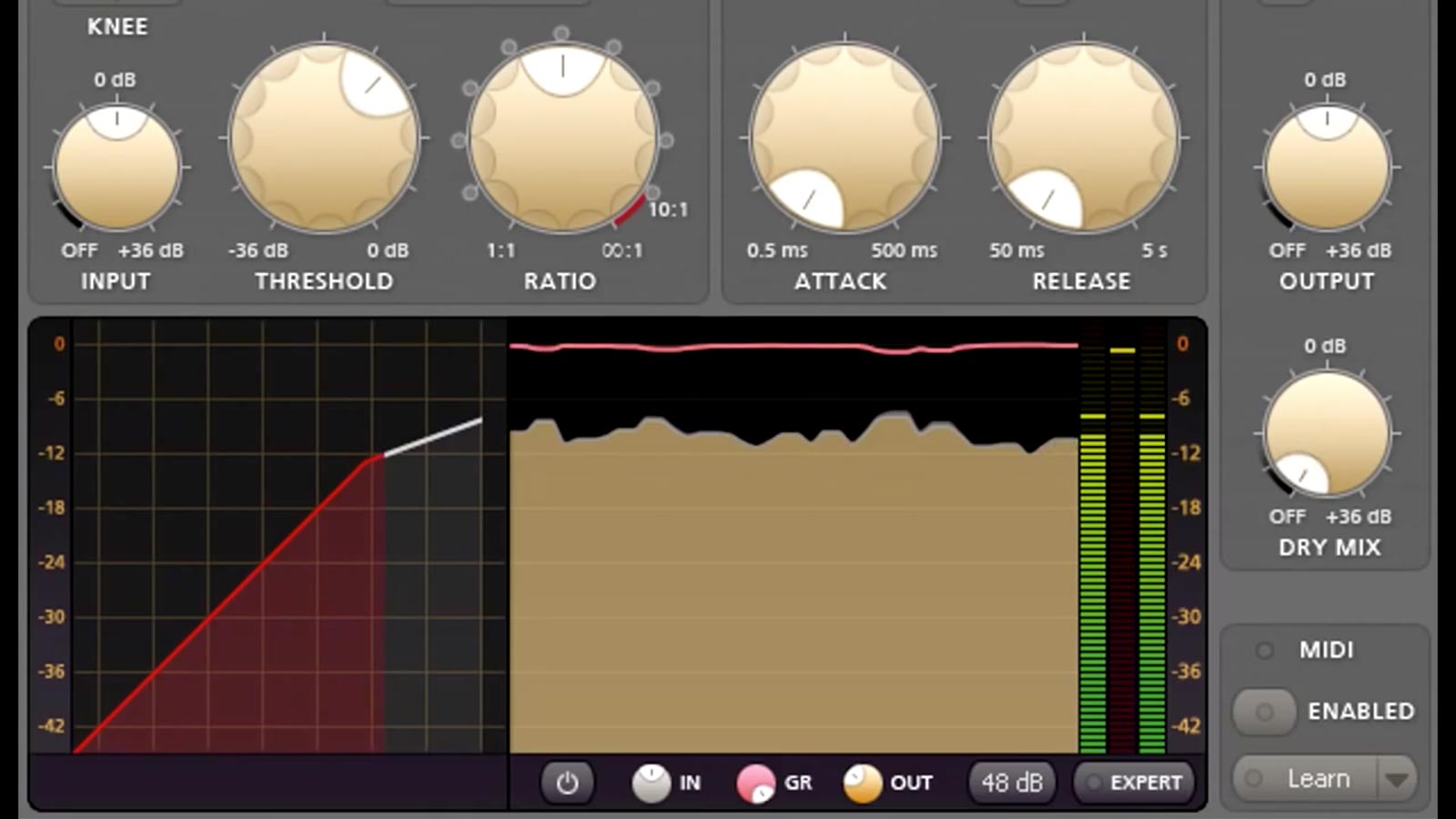Toggle the MIDI ENABLED switch
The width and height of the screenshot is (1456, 819).
pos(1263,712)
